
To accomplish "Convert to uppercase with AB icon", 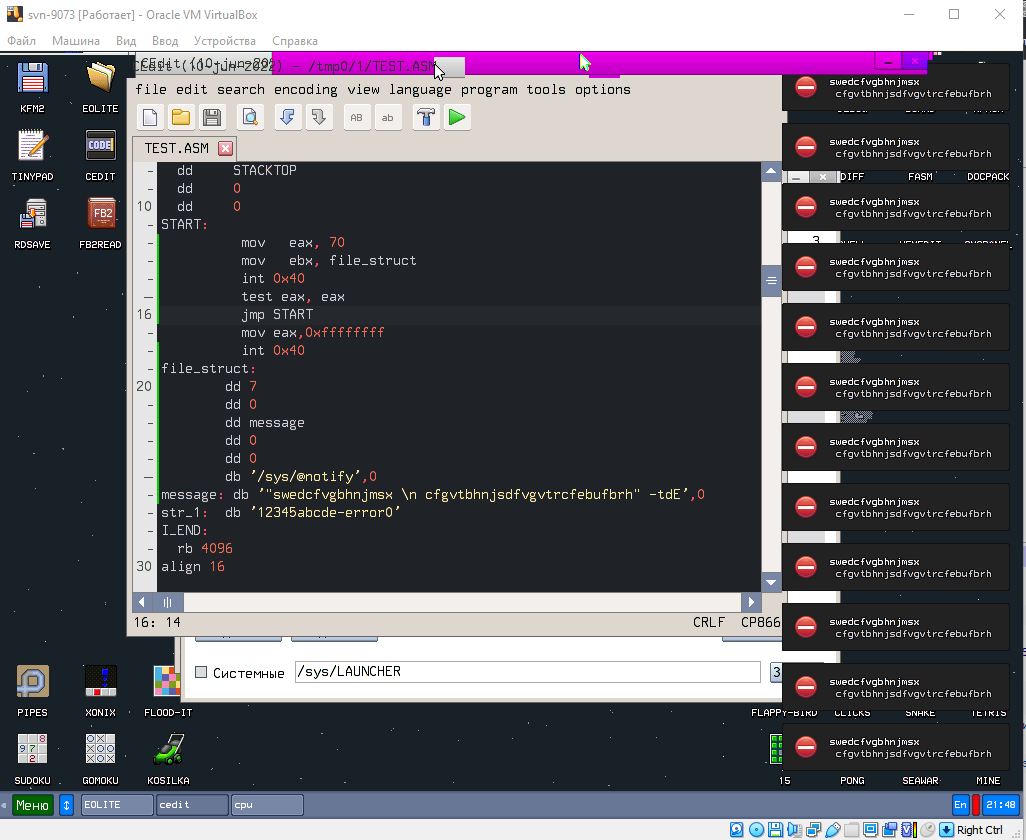I will coord(357,118).
